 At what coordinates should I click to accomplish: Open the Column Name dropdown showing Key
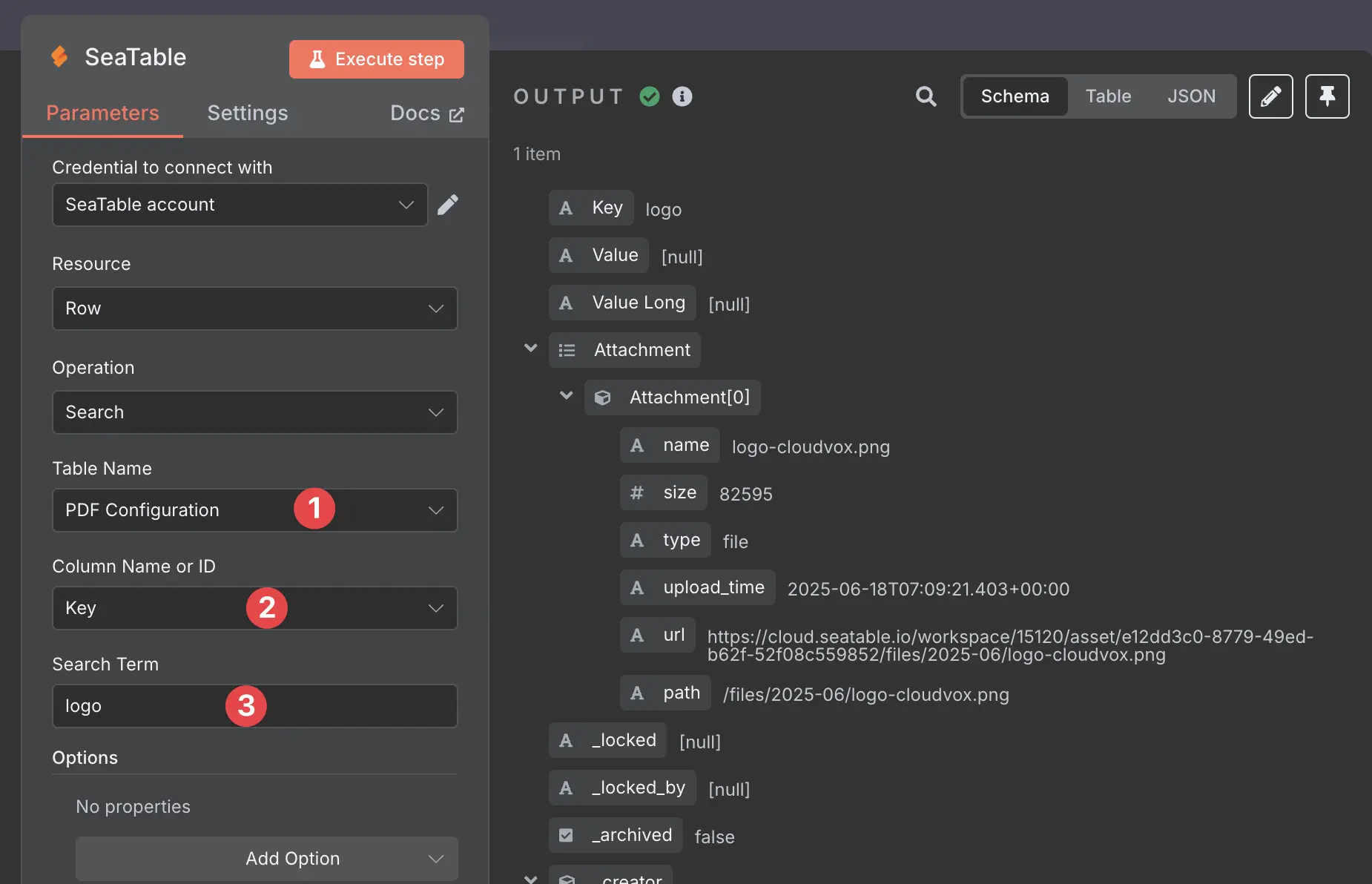coord(255,608)
